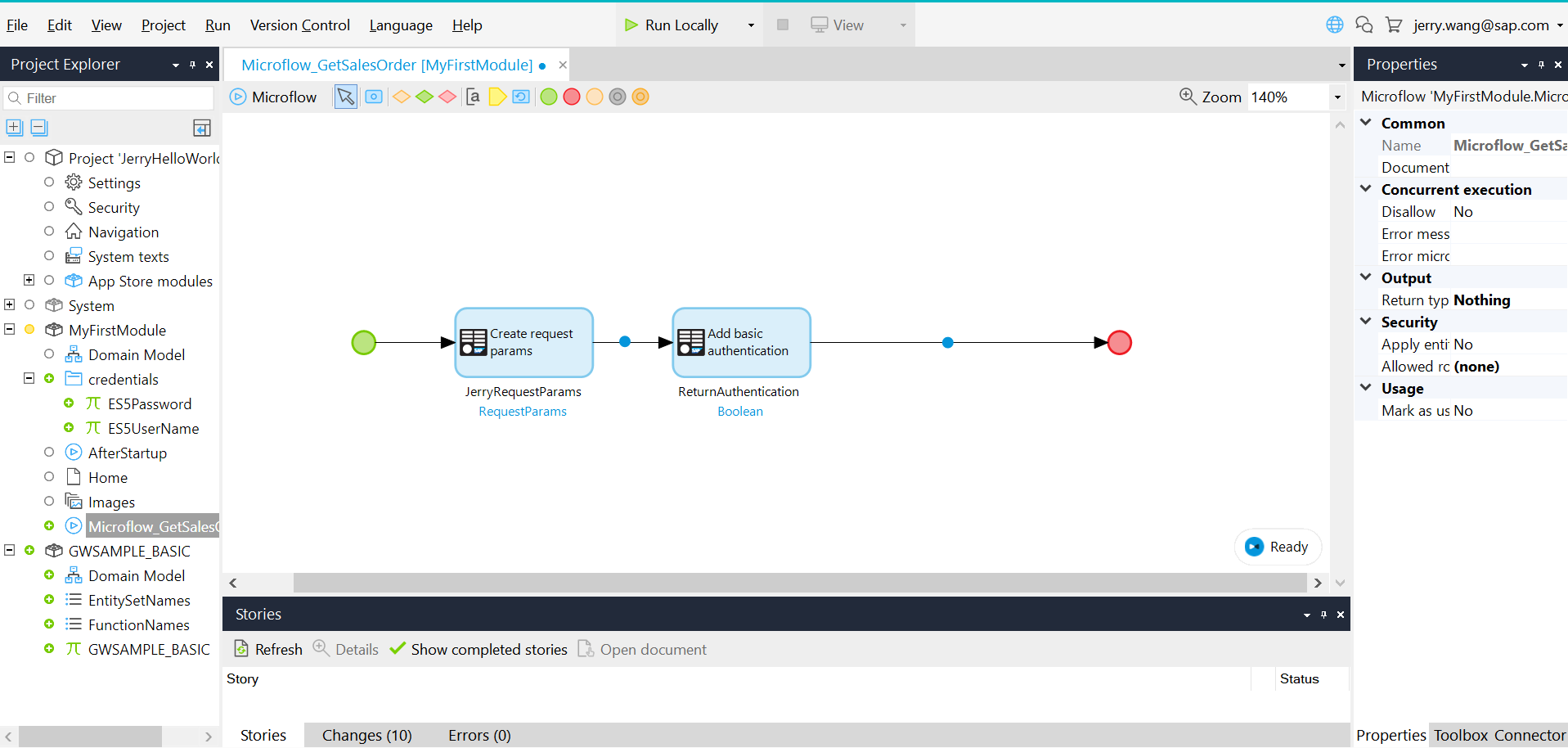Toggle Show completed stories
The height and width of the screenshot is (748, 1568).
[x=478, y=649]
